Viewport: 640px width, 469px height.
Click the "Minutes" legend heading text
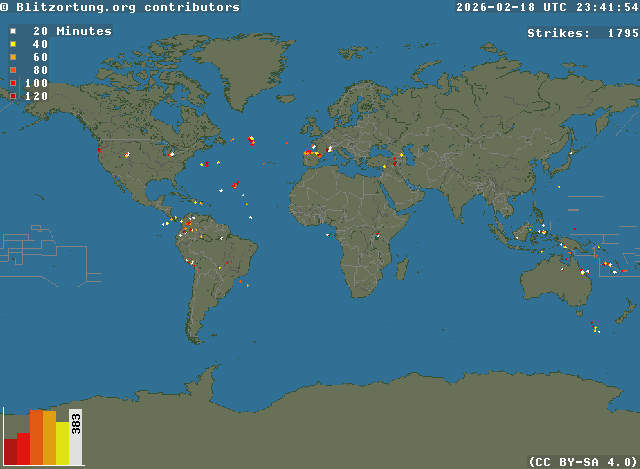pyautogui.click(x=83, y=31)
